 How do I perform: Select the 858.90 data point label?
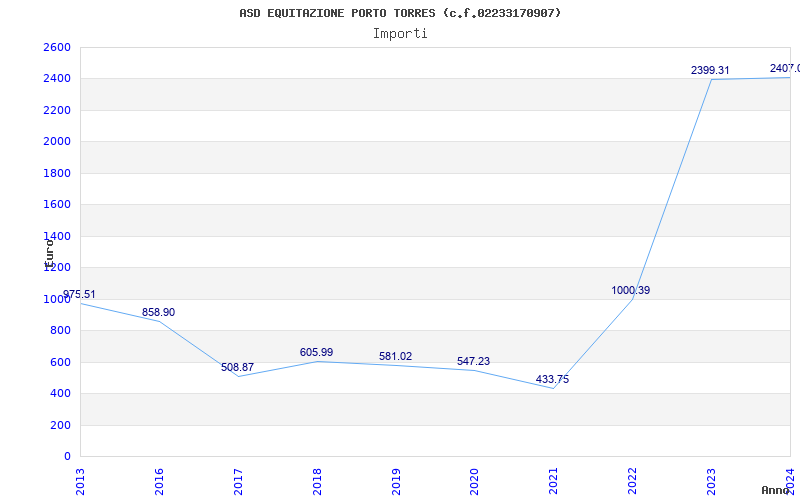click(158, 312)
